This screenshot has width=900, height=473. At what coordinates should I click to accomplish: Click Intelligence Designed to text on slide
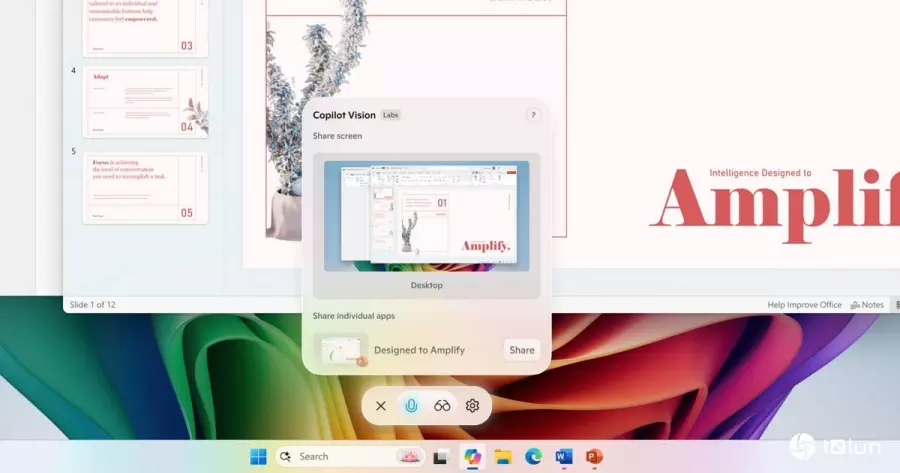pyautogui.click(x=760, y=173)
